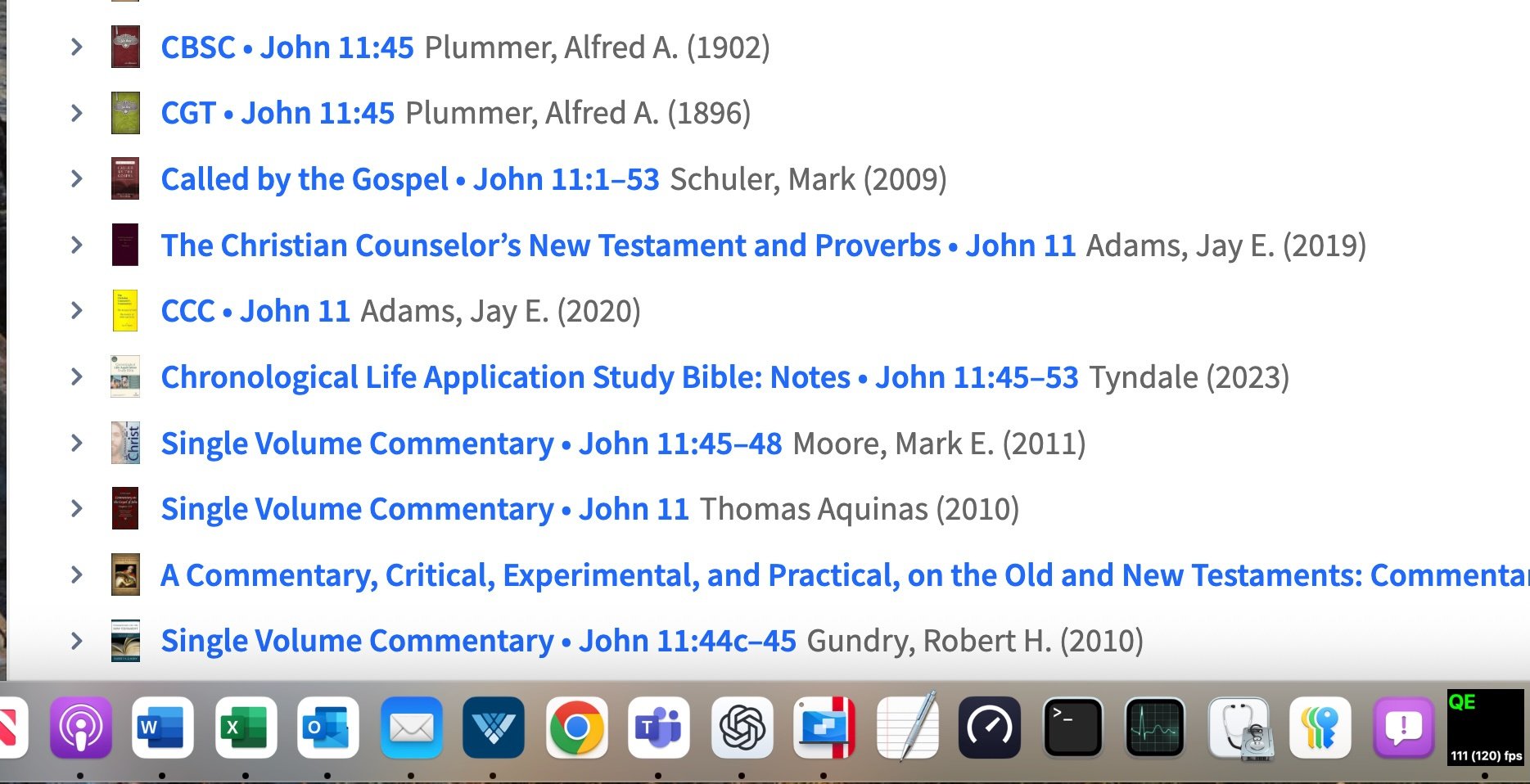This screenshot has height=784, width=1530.
Task: Open Activity Monitor in the dock
Action: click(1155, 728)
